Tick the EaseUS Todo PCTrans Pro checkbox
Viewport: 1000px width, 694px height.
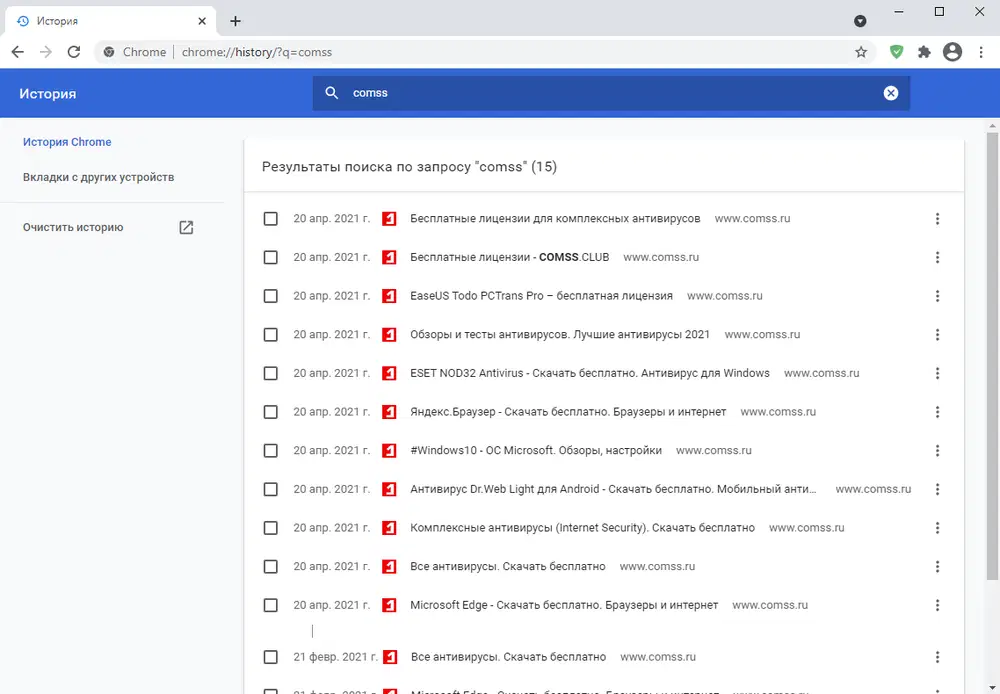270,296
